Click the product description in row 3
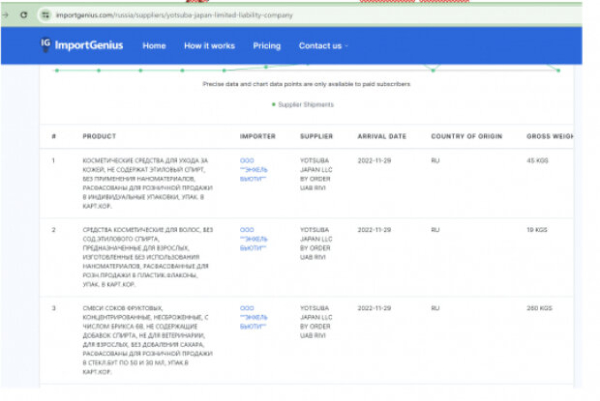600x401 pixels. click(x=147, y=340)
